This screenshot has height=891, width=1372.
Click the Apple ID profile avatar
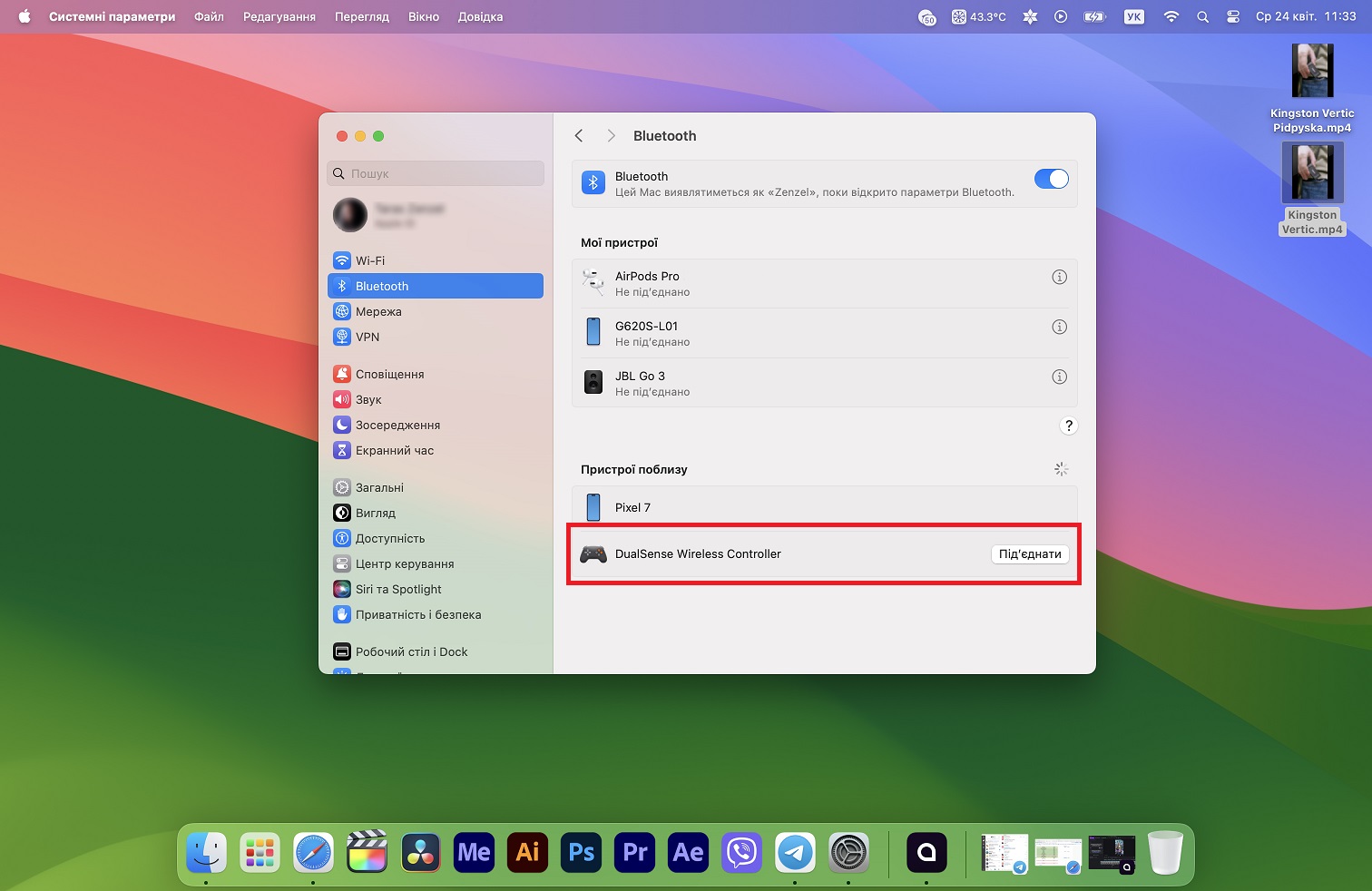(x=350, y=215)
